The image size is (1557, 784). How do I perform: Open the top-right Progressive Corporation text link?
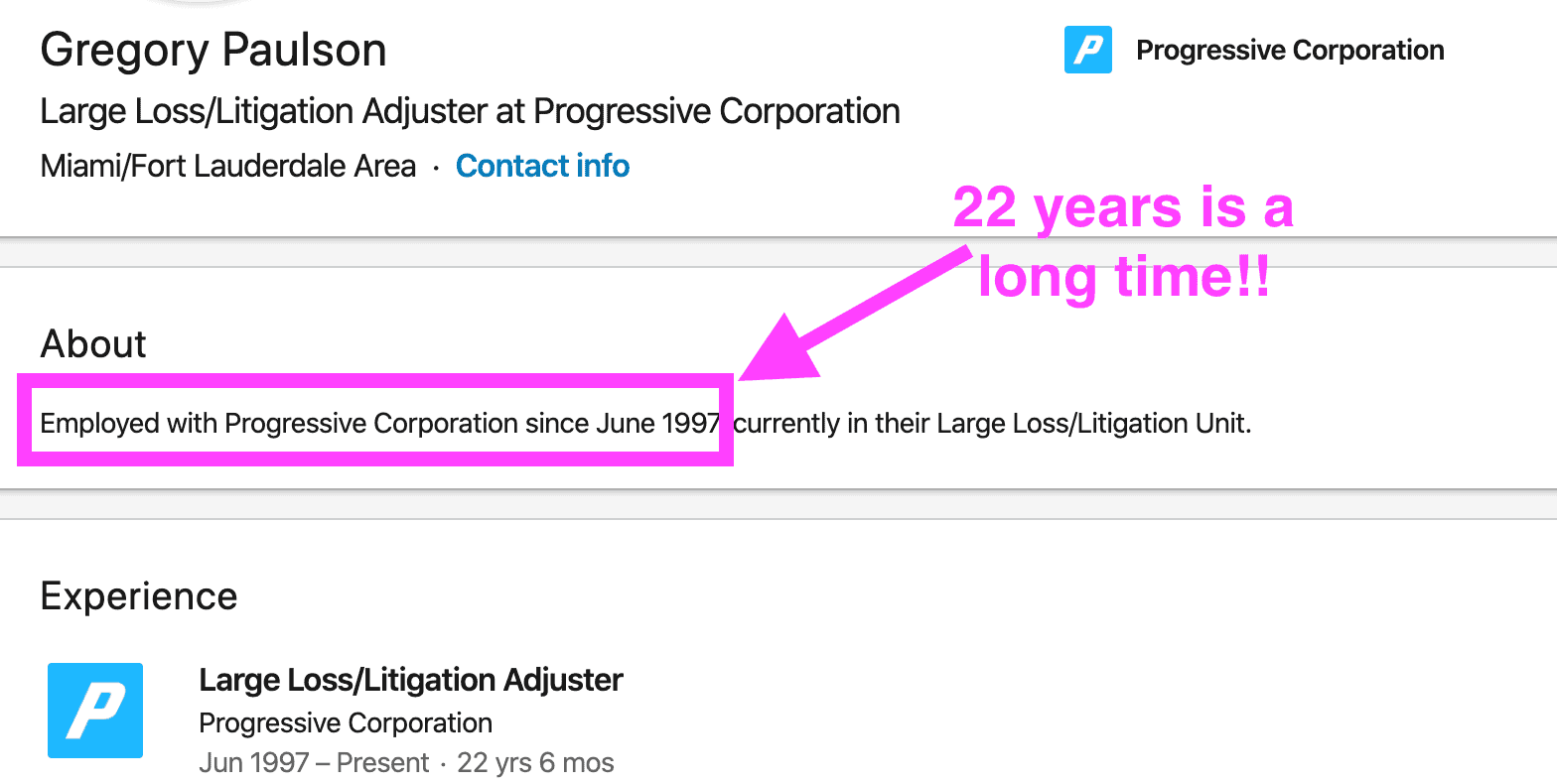(x=1290, y=50)
